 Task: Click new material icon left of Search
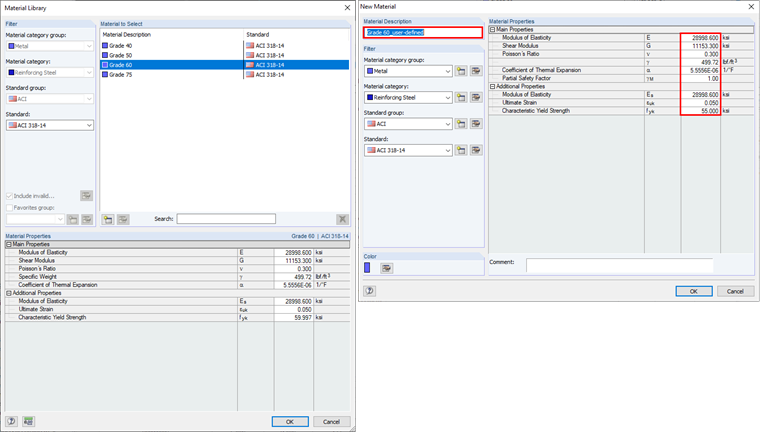pyautogui.click(x=108, y=219)
